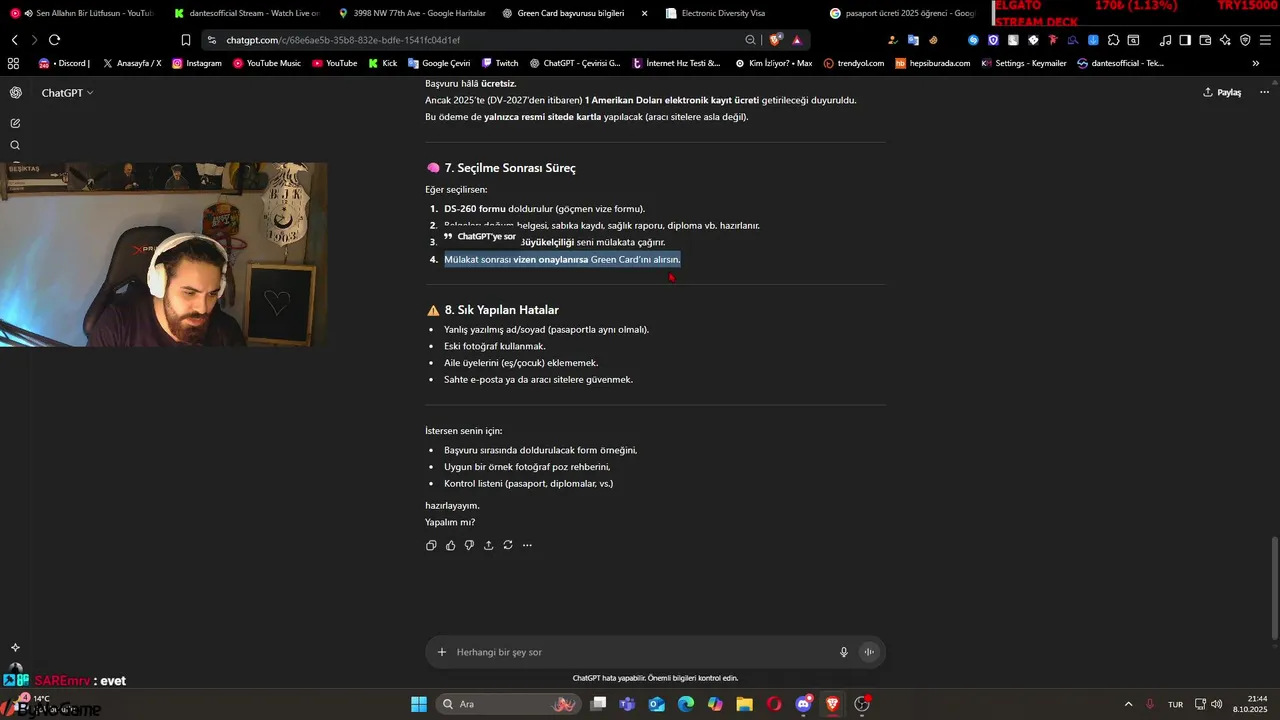Go back in browser history

14,40
